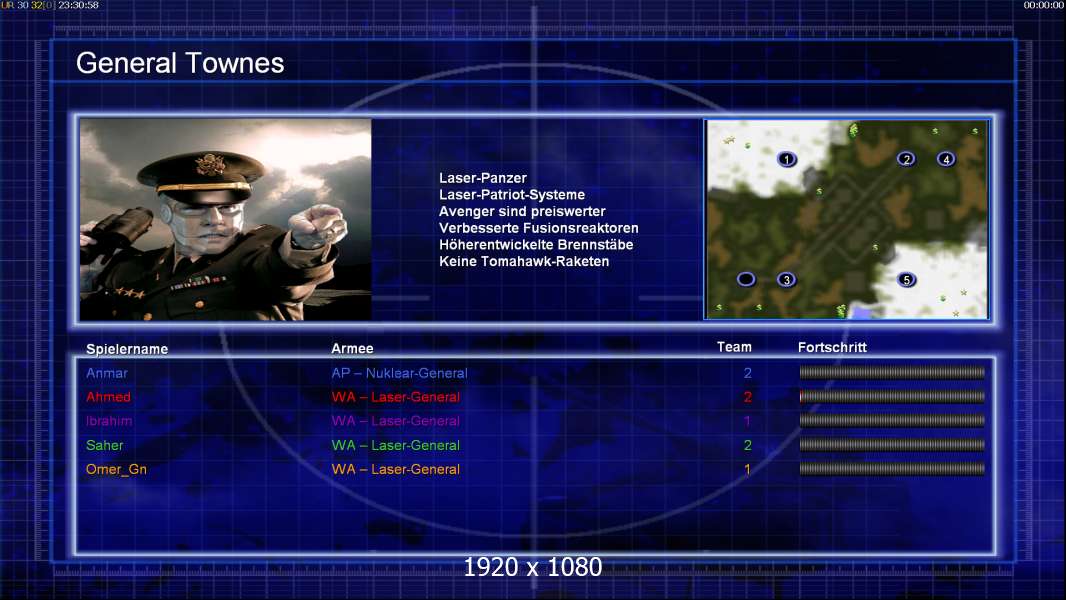The image size is (1066, 600).
Task: Click the Laser-Patriot-Systeme line
Action: point(512,195)
